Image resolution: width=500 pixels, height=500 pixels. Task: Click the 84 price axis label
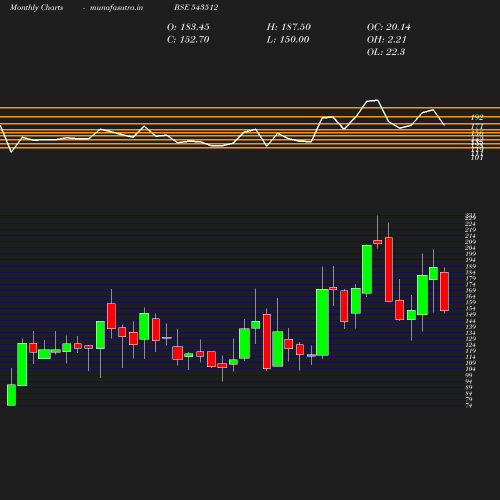click(x=469, y=393)
